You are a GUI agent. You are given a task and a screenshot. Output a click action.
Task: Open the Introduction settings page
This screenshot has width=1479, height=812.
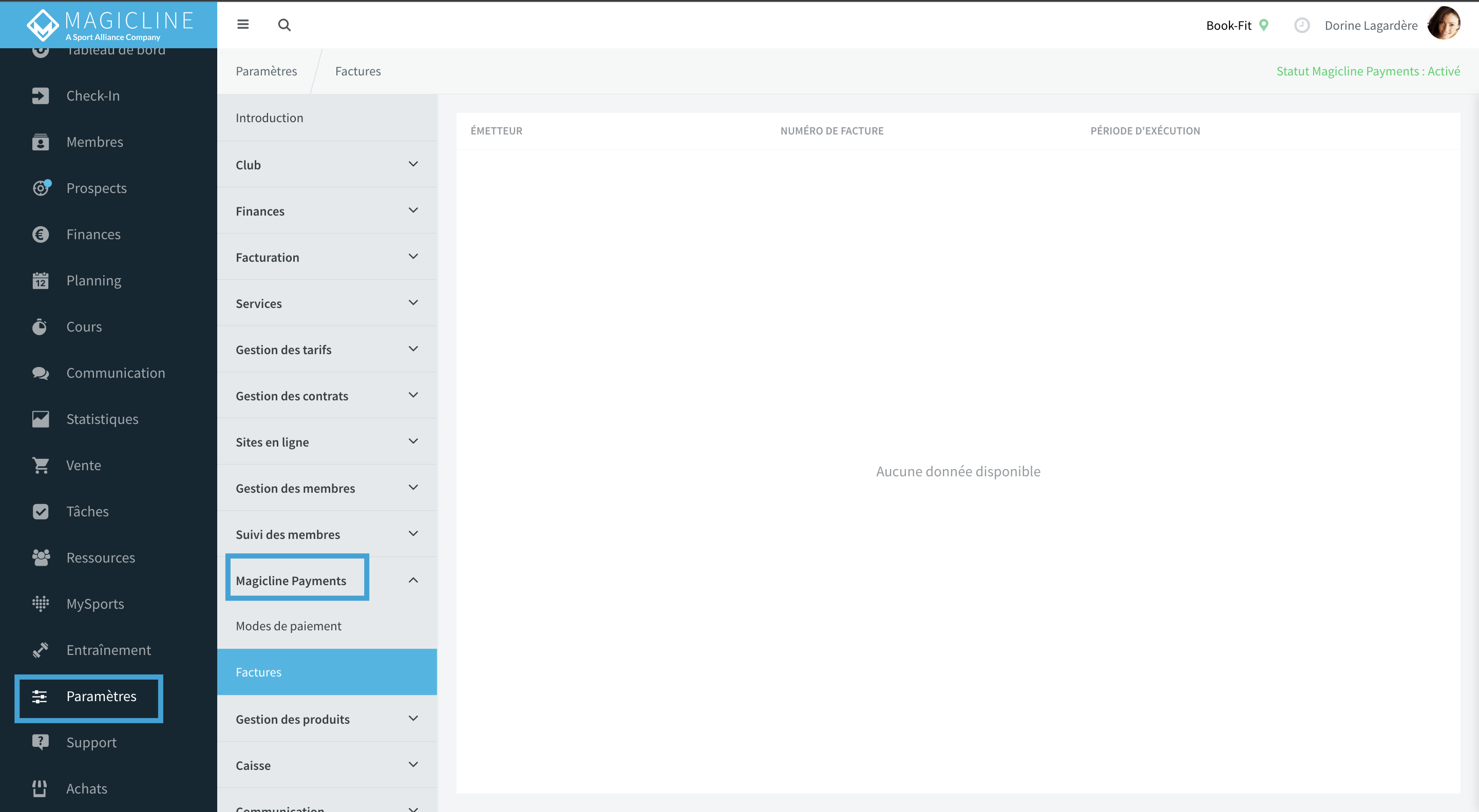(327, 118)
